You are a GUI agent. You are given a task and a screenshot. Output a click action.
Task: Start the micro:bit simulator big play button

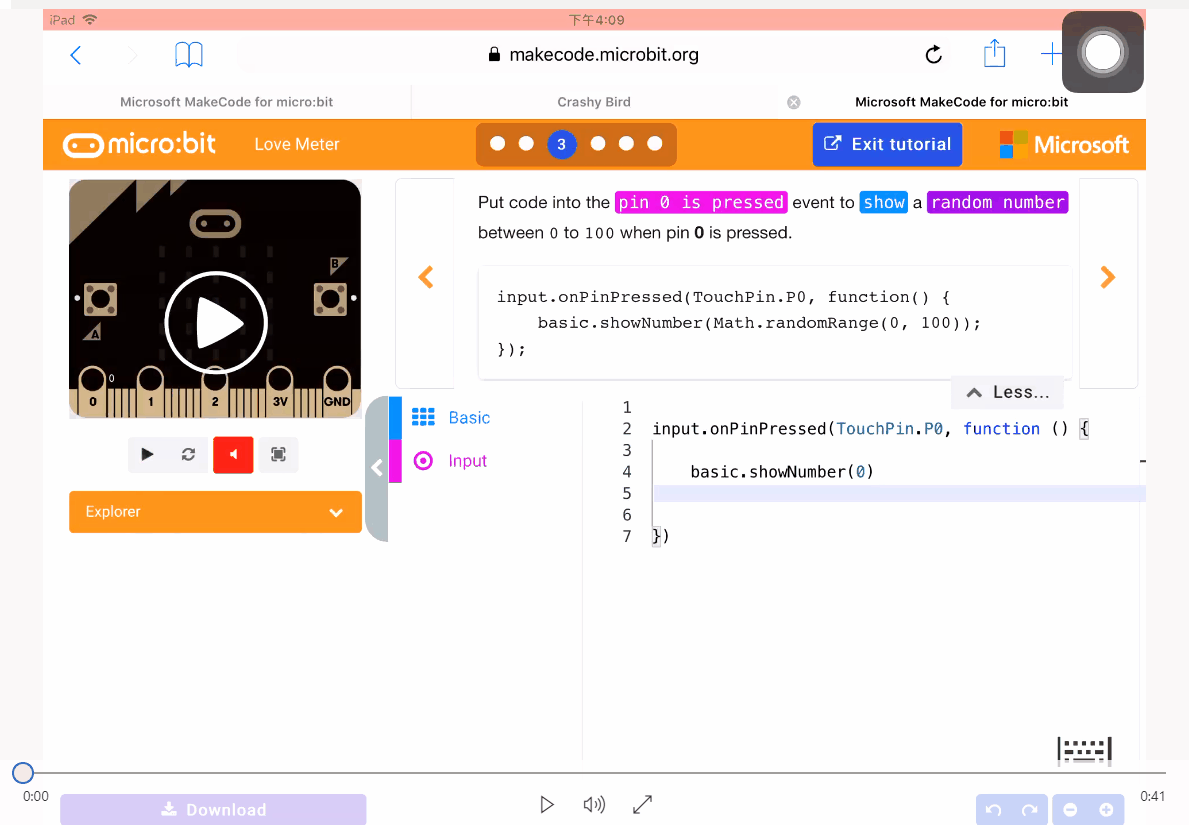[216, 322]
